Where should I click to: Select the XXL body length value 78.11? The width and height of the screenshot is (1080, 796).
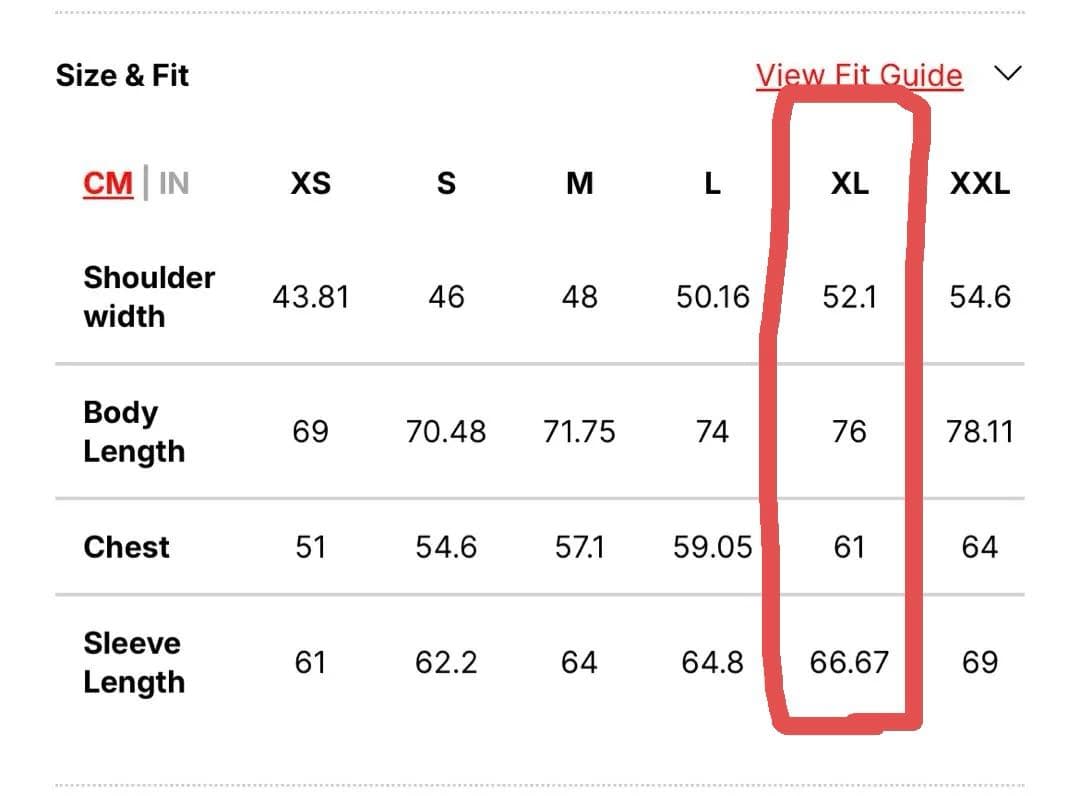click(980, 432)
